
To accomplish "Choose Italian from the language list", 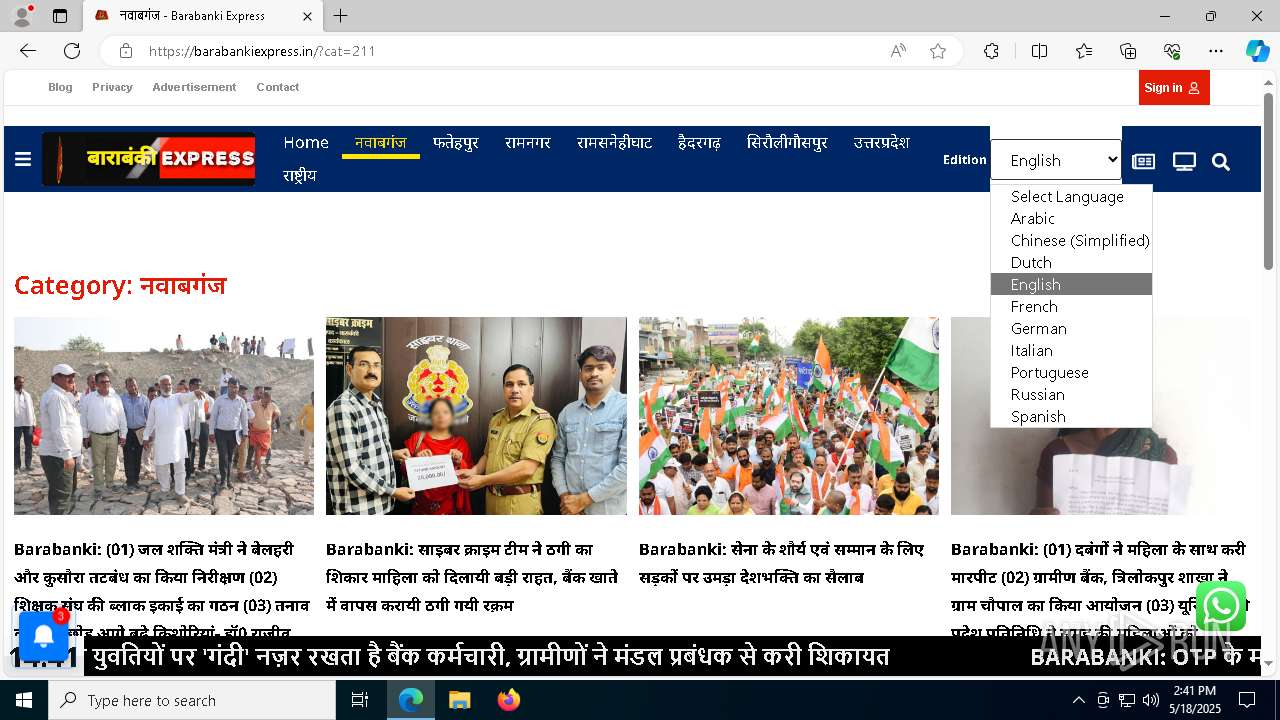I will [1071, 350].
